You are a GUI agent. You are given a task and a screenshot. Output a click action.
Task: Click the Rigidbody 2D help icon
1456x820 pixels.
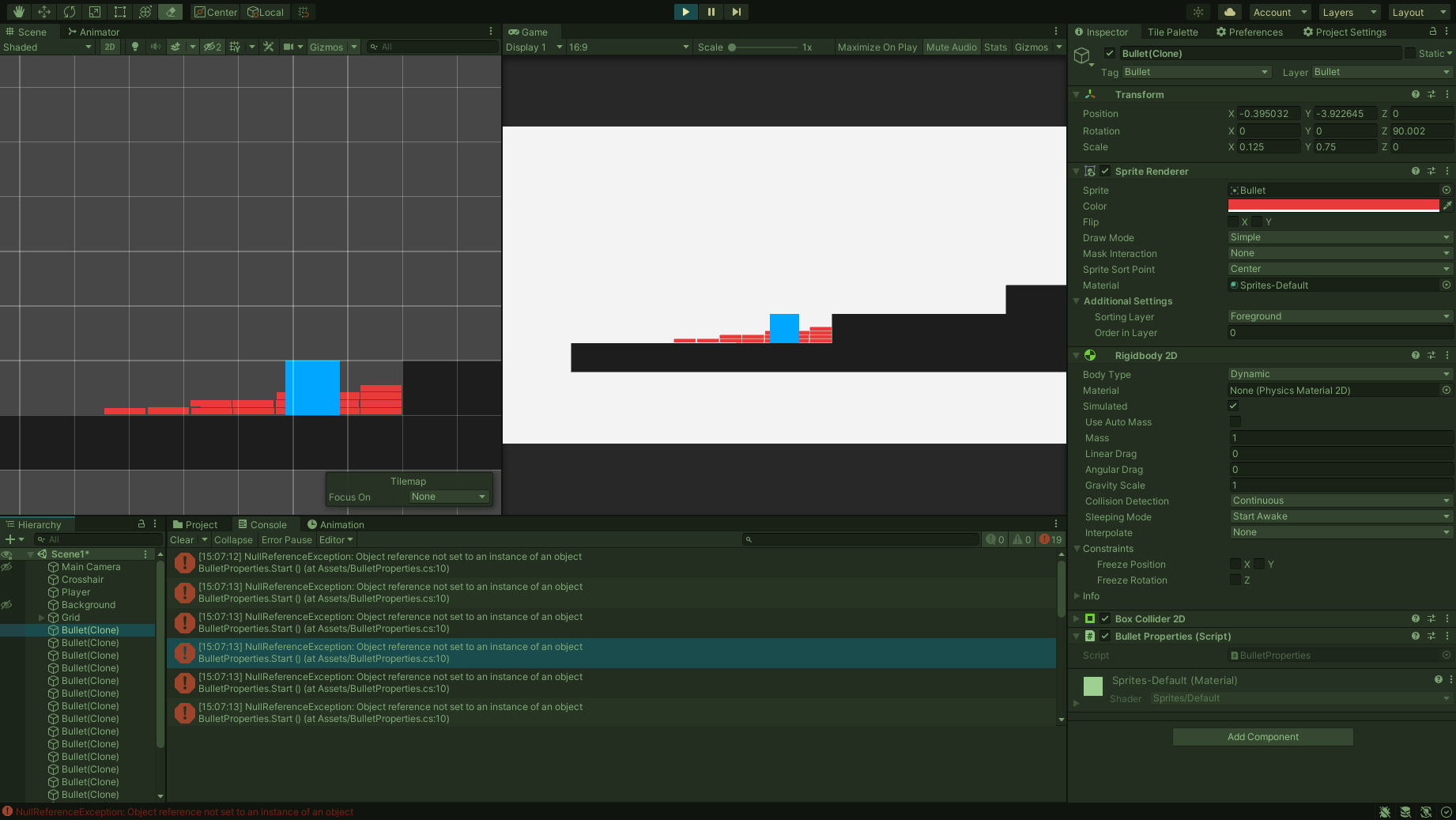click(1414, 355)
